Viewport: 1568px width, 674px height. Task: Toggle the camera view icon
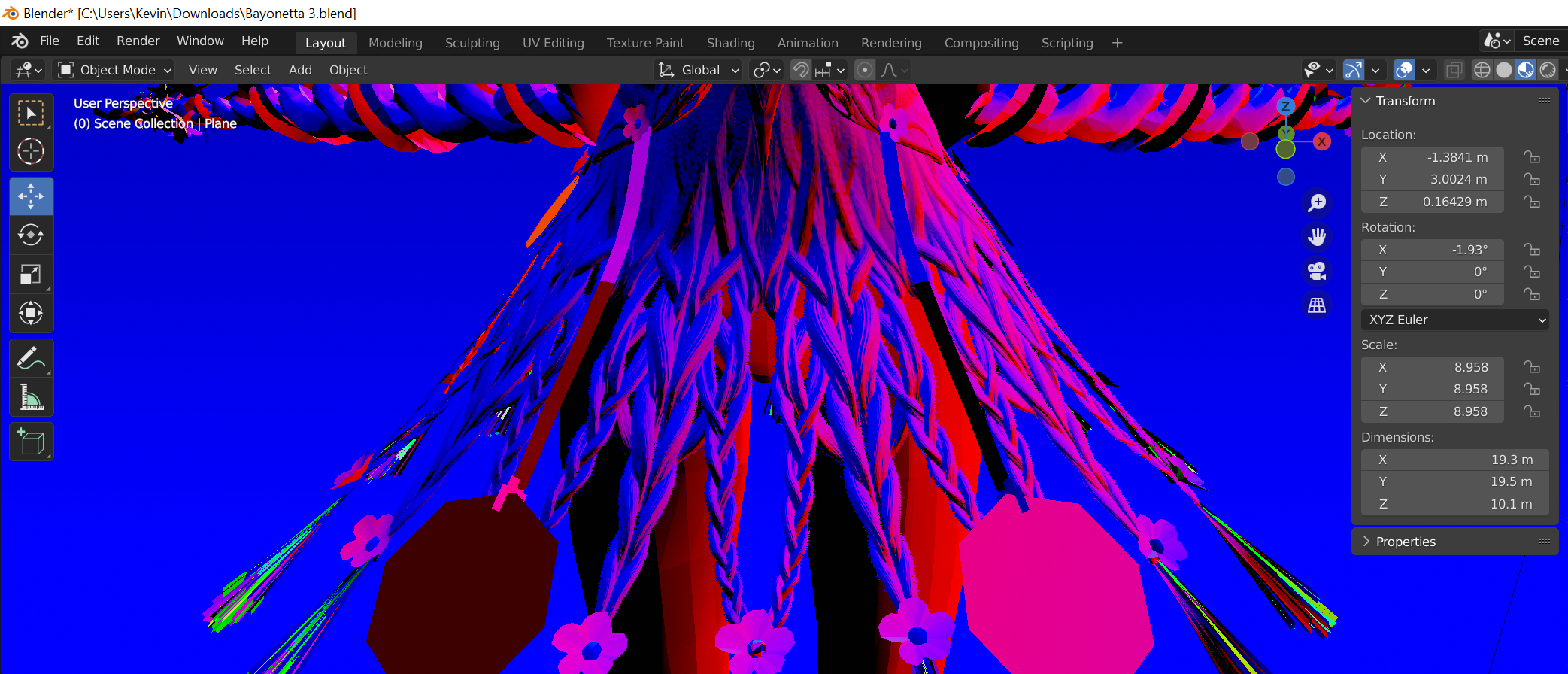point(1317,271)
